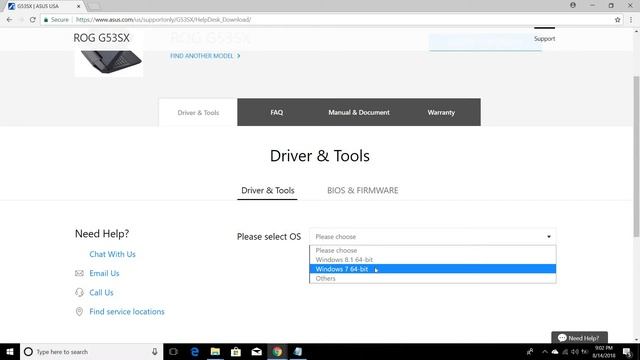This screenshot has width=640, height=360.
Task: Click the FIND ANOTHER MODEL link
Action: click(x=205, y=56)
